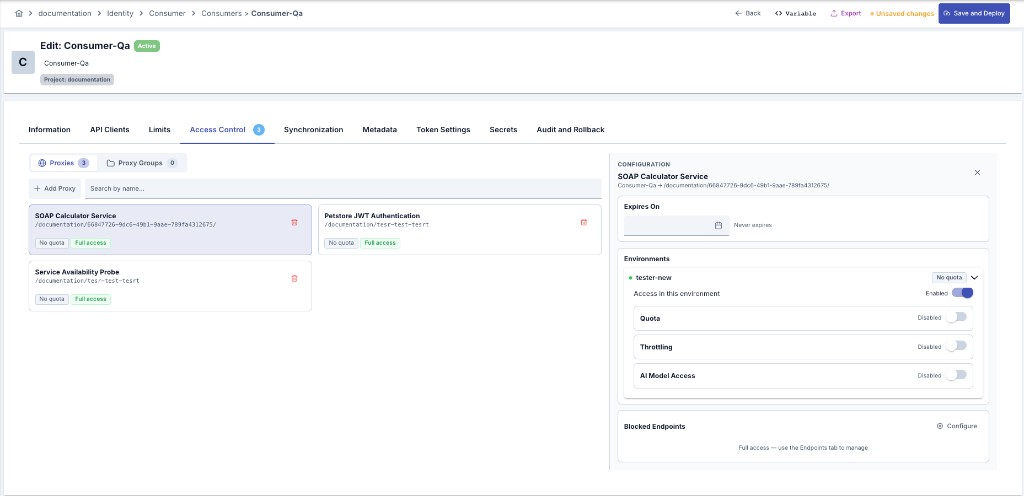Open the Token Settings tab
The image size is (1024, 496).
[443, 130]
